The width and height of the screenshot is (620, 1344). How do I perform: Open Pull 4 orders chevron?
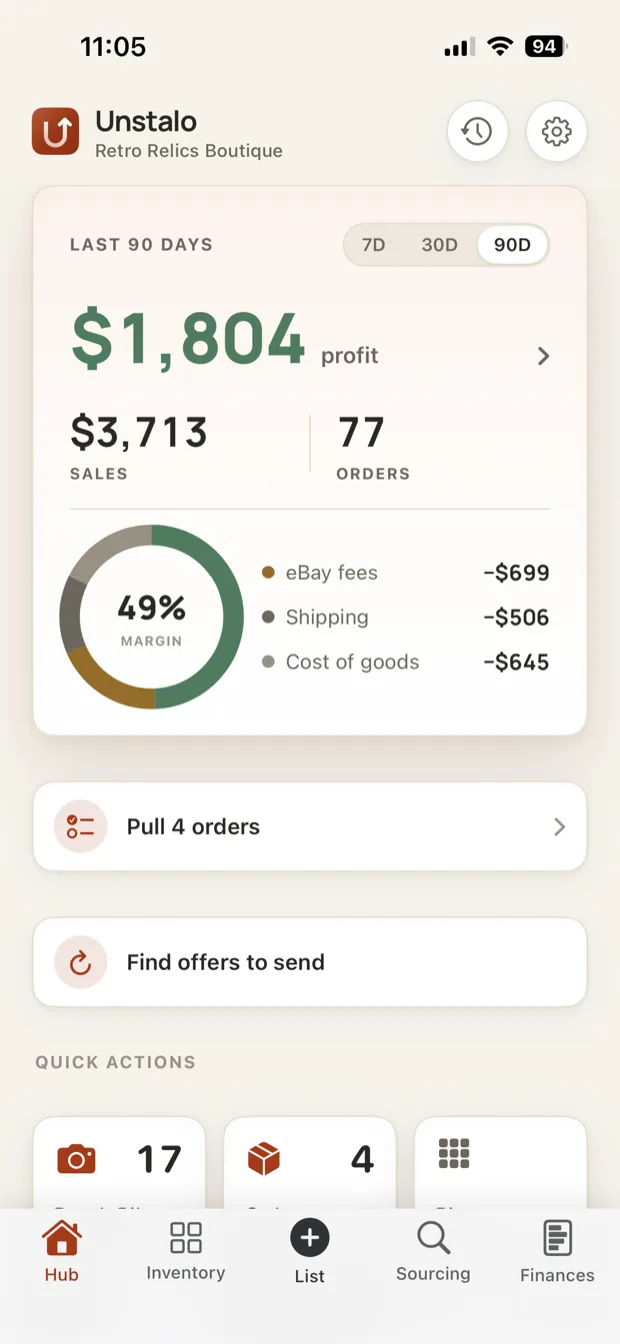point(559,827)
